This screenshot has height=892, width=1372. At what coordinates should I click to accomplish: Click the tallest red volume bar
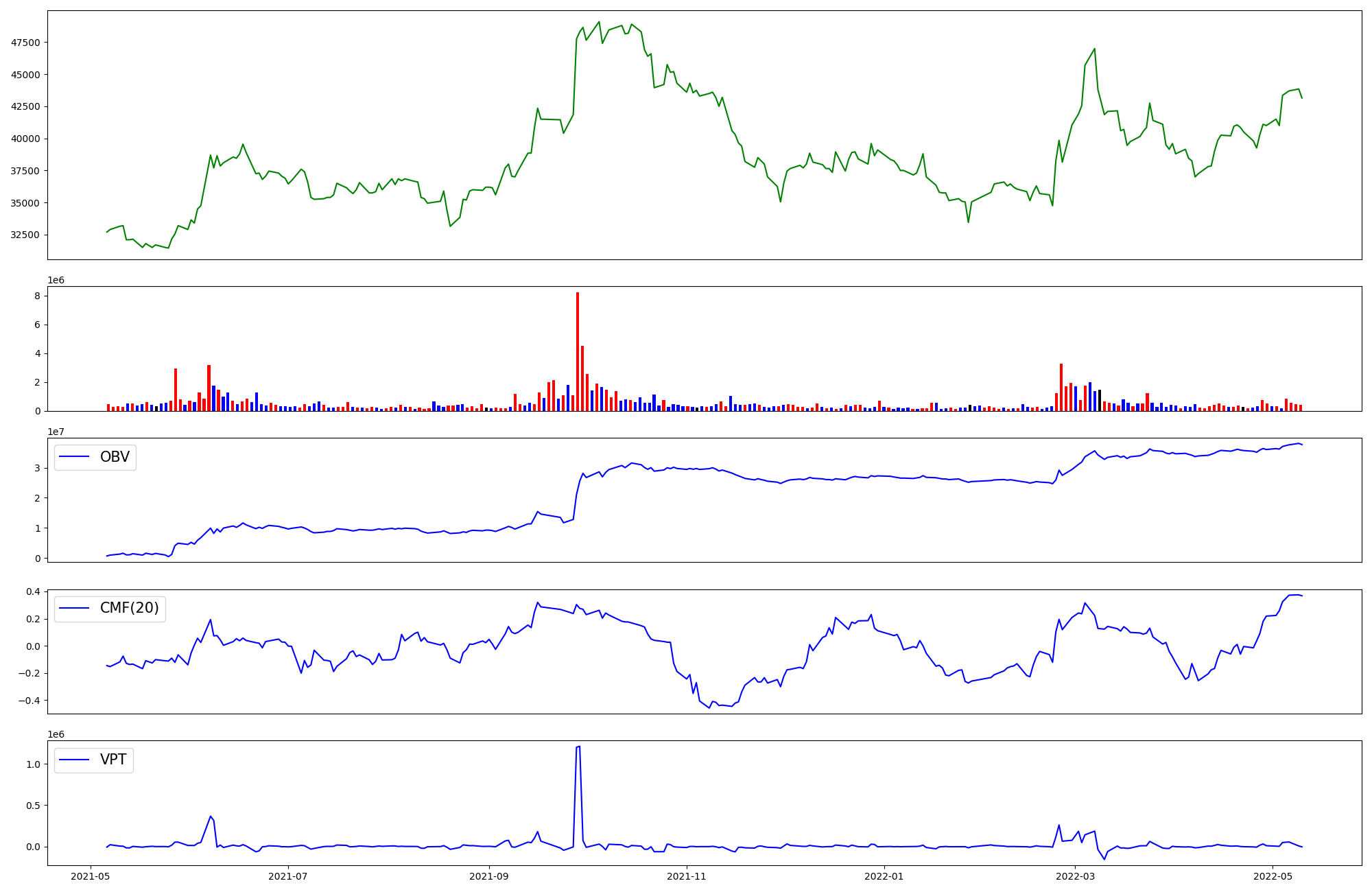[x=578, y=351]
